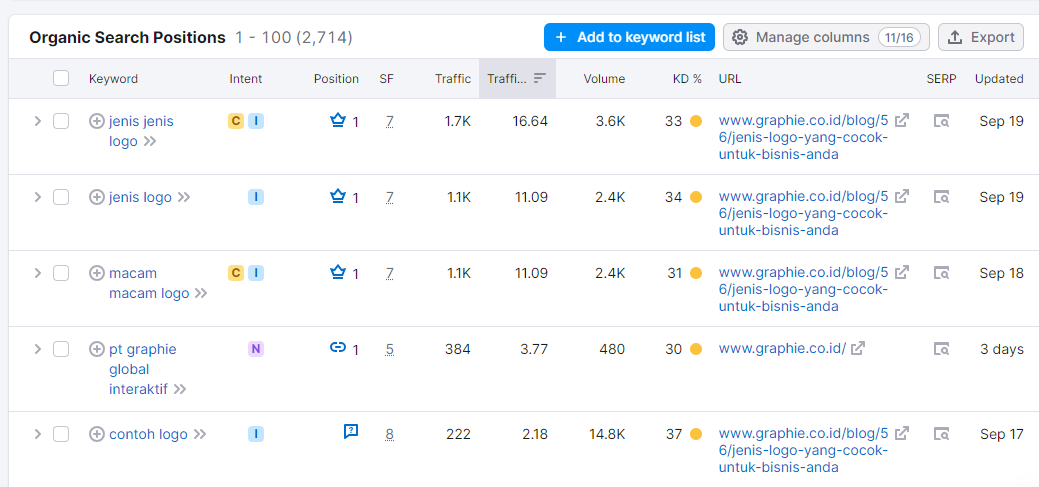Click the SF value 8 for contoh logo
Screen dimensions: 1039x487
pos(390,435)
